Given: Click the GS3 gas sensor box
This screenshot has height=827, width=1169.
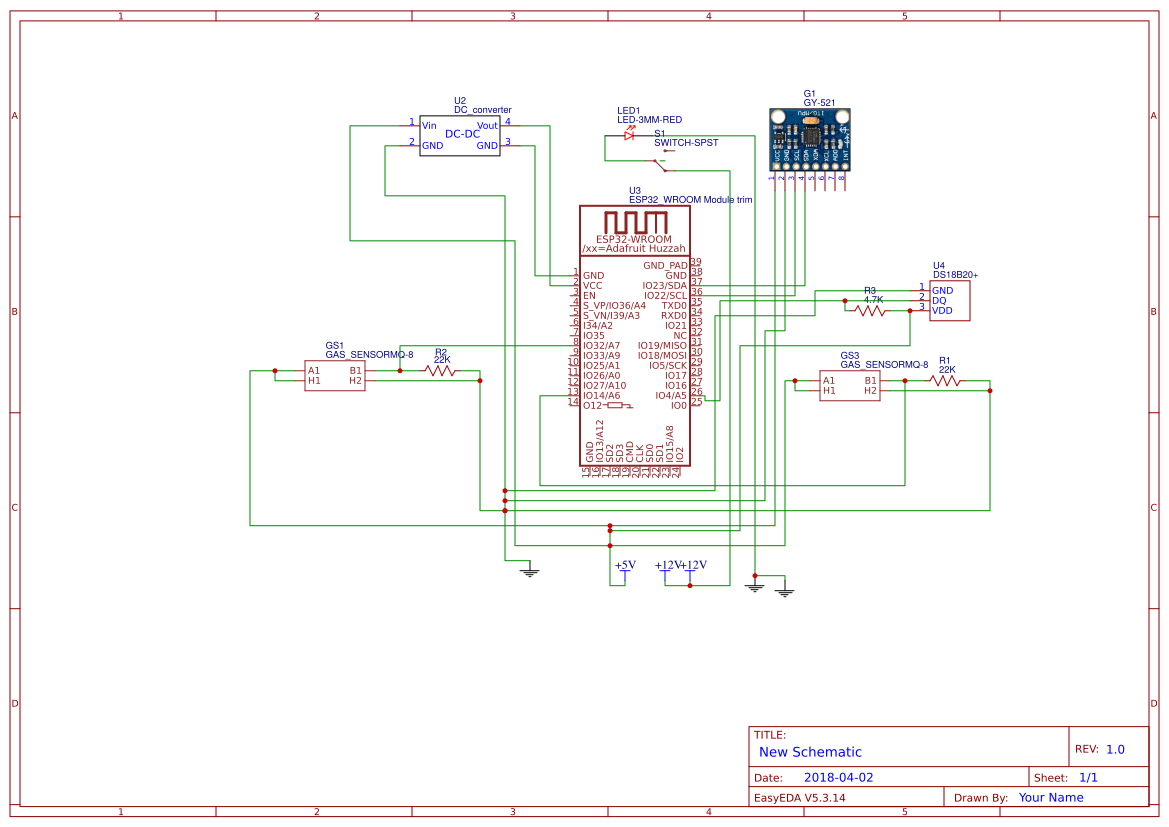Looking at the screenshot, I should click(x=850, y=386).
